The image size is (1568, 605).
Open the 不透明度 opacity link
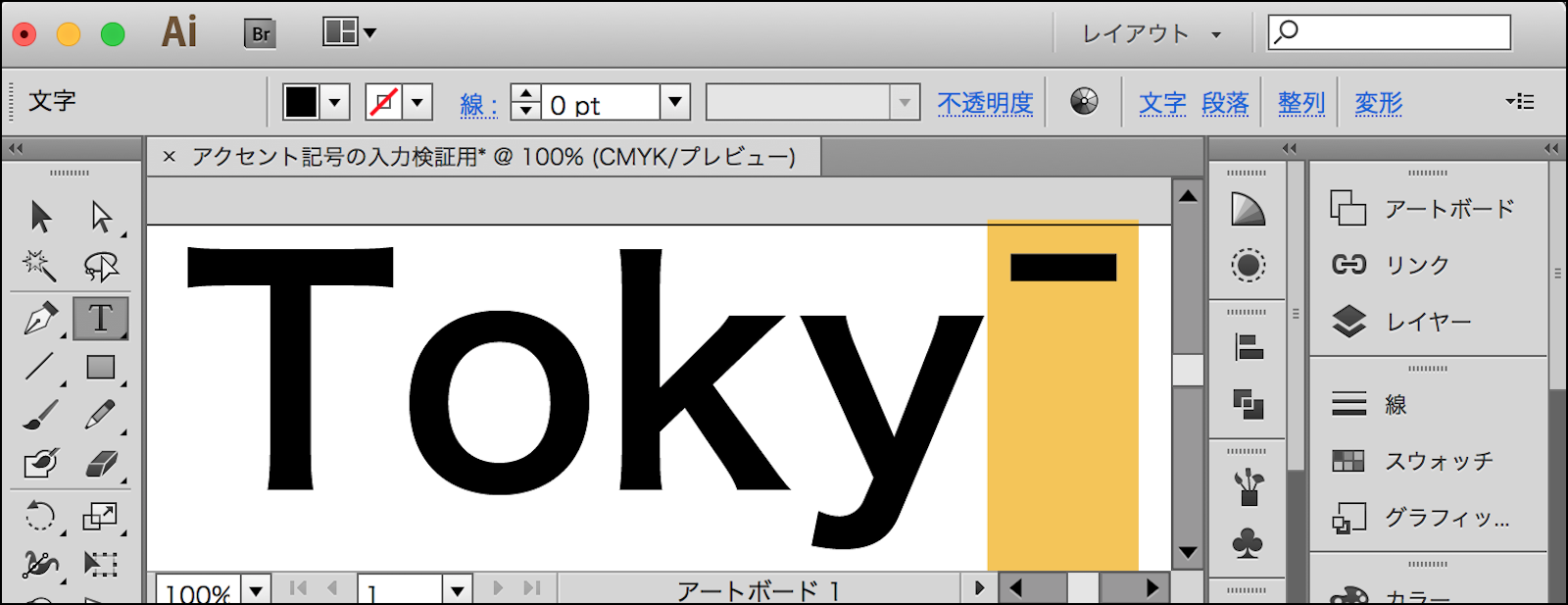(985, 103)
